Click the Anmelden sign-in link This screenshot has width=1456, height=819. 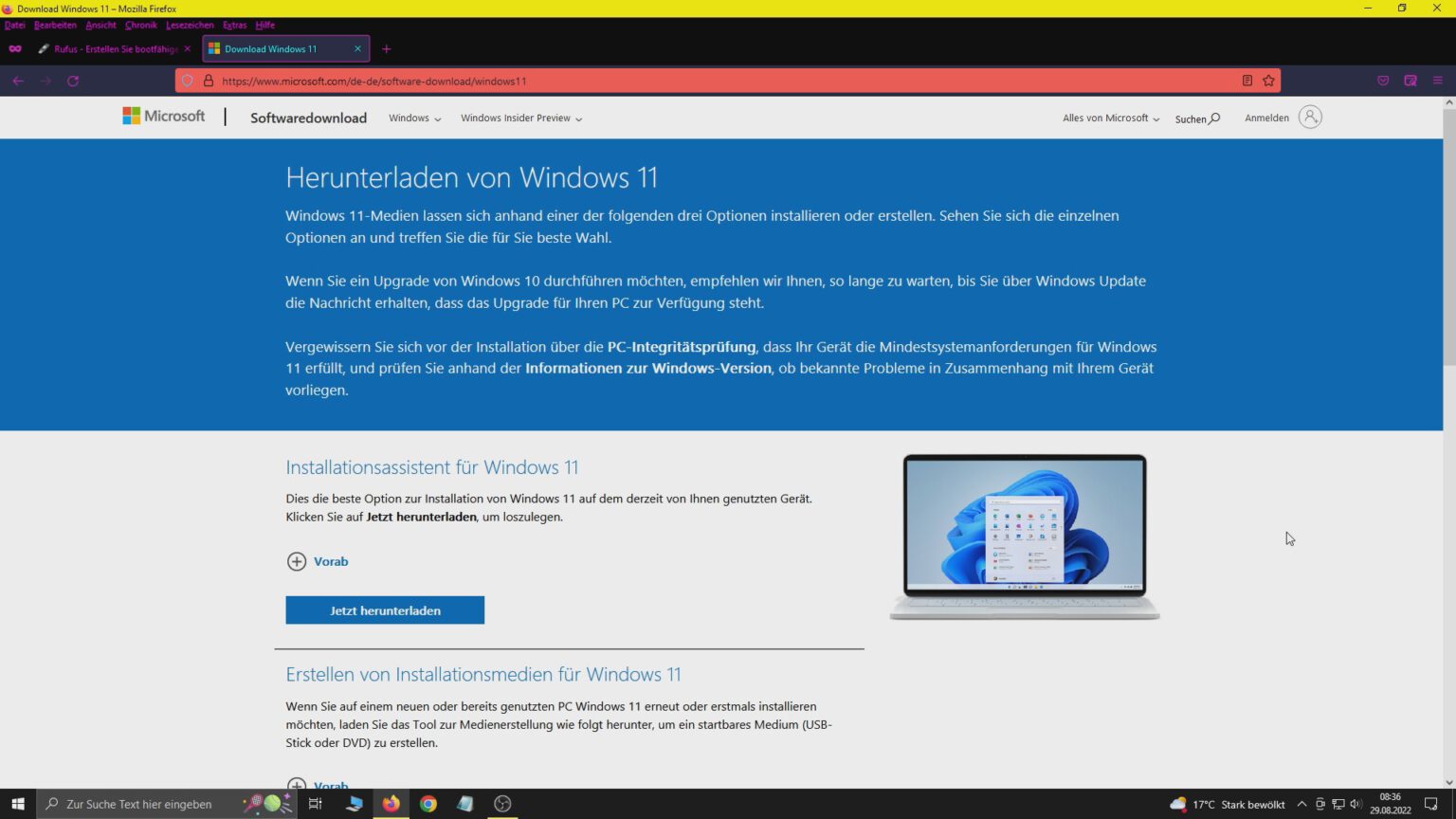[1266, 118]
